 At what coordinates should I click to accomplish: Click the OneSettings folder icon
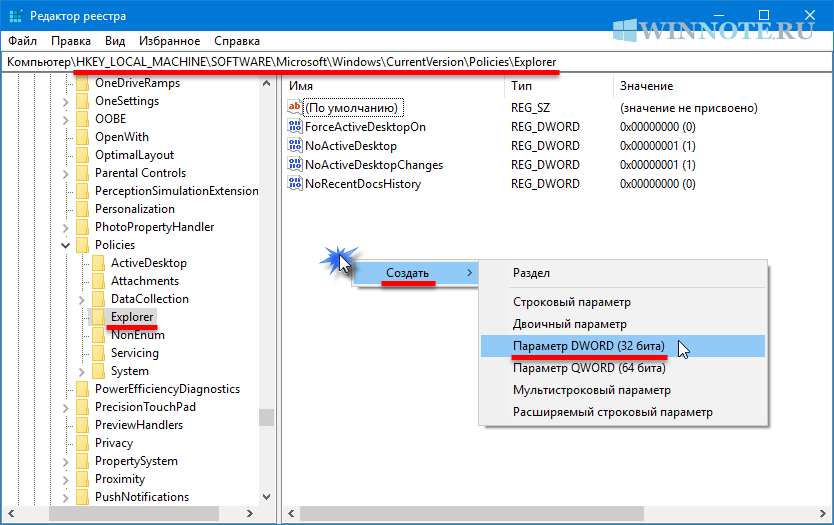pos(82,101)
